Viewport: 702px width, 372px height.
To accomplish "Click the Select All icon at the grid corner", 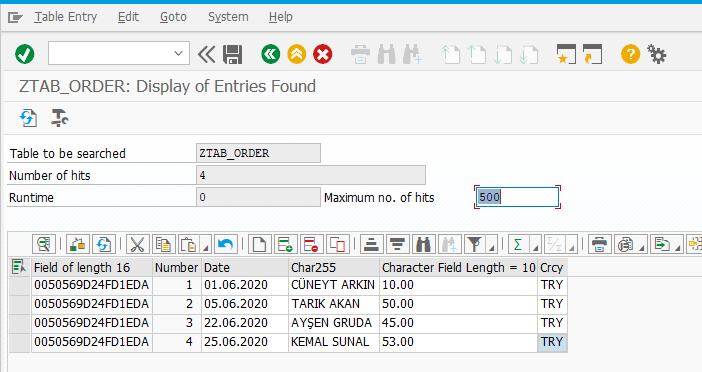I will click(19, 267).
